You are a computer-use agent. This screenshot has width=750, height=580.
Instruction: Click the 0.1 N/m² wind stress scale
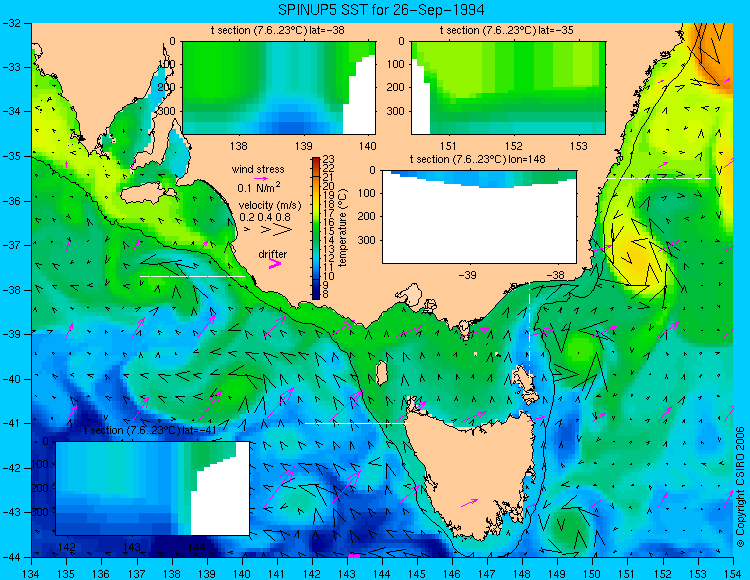click(259, 187)
